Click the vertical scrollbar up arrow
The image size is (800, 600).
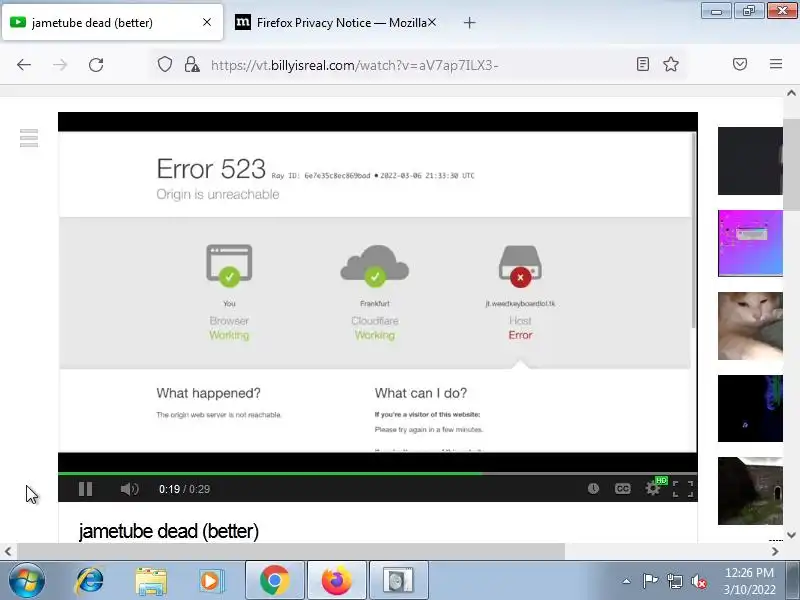[791, 93]
